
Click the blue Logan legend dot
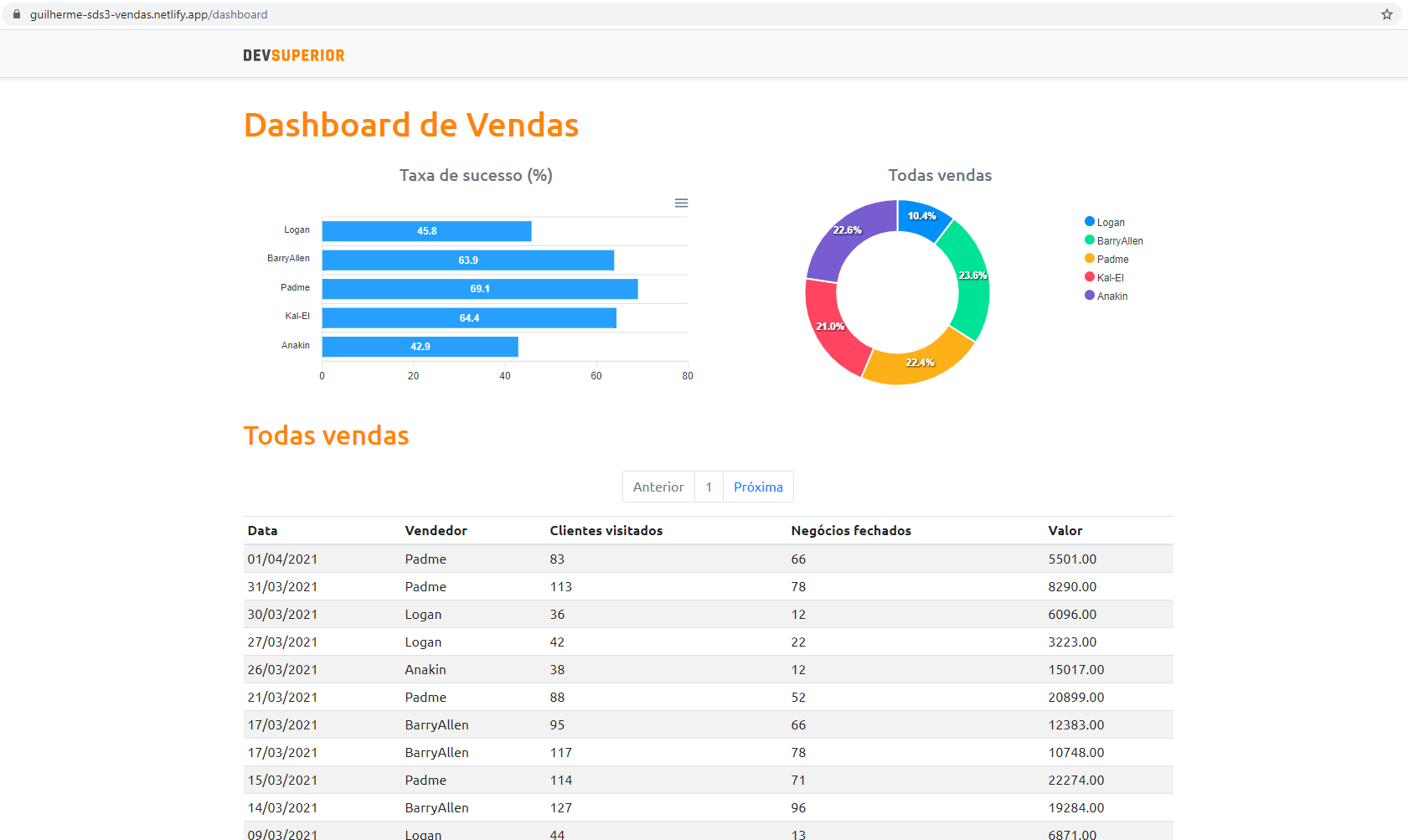coord(1089,221)
